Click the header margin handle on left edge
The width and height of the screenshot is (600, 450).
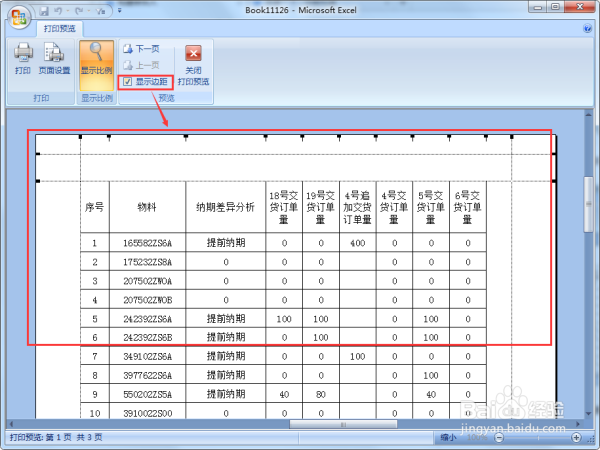click(x=38, y=154)
